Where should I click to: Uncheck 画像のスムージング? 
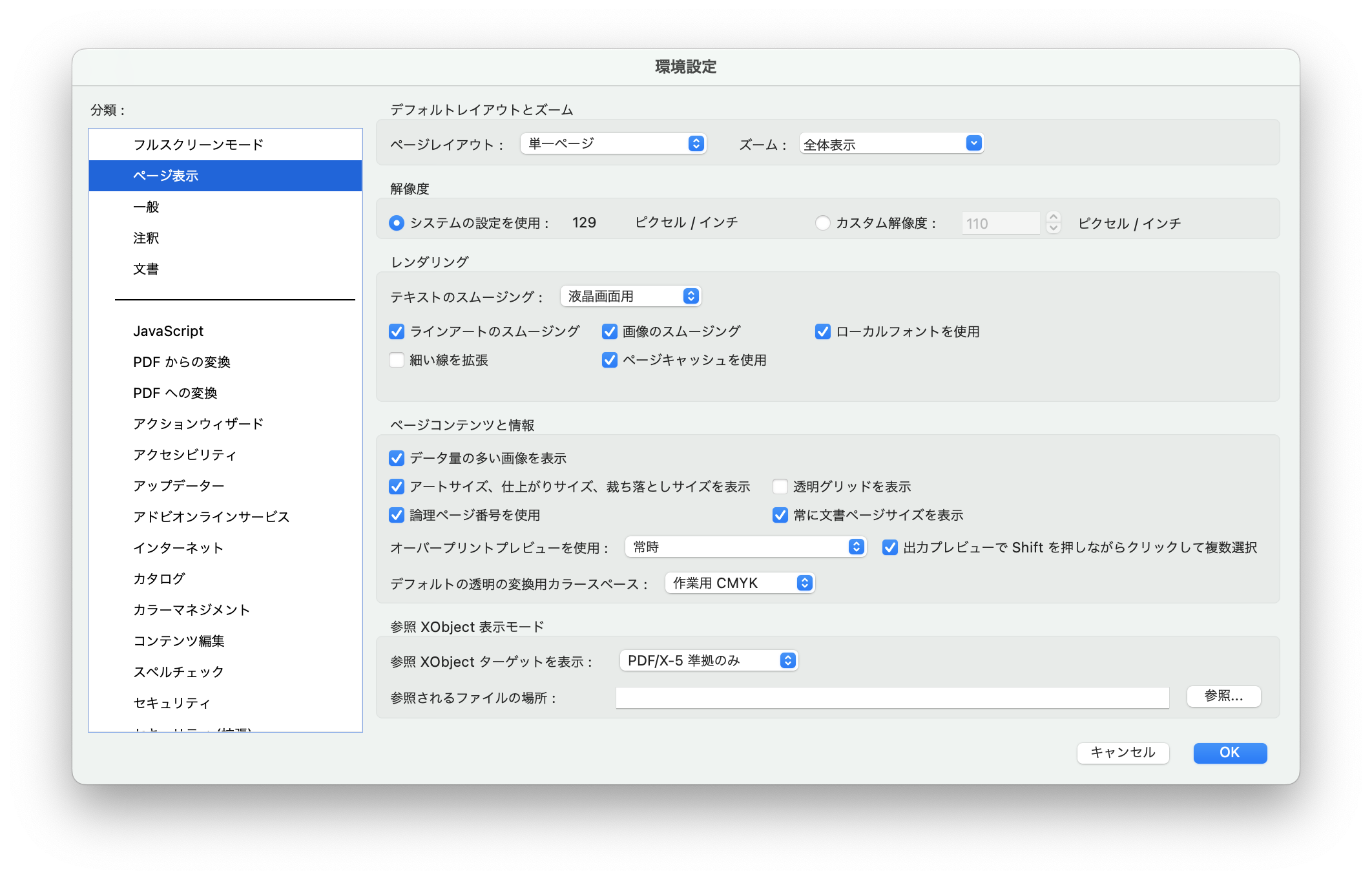coord(608,331)
